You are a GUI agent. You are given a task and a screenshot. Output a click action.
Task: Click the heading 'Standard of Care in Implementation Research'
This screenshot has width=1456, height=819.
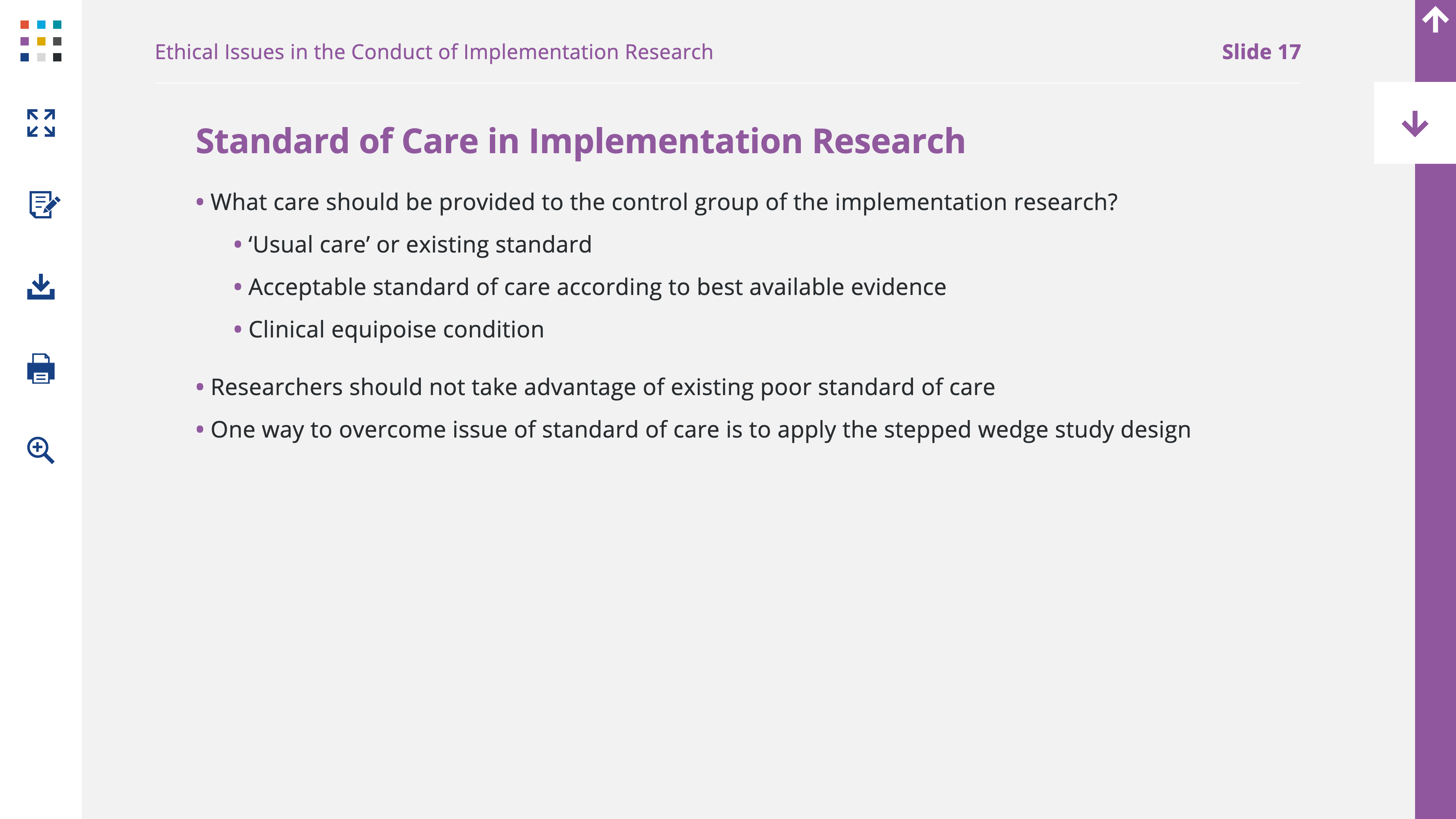coord(581,141)
